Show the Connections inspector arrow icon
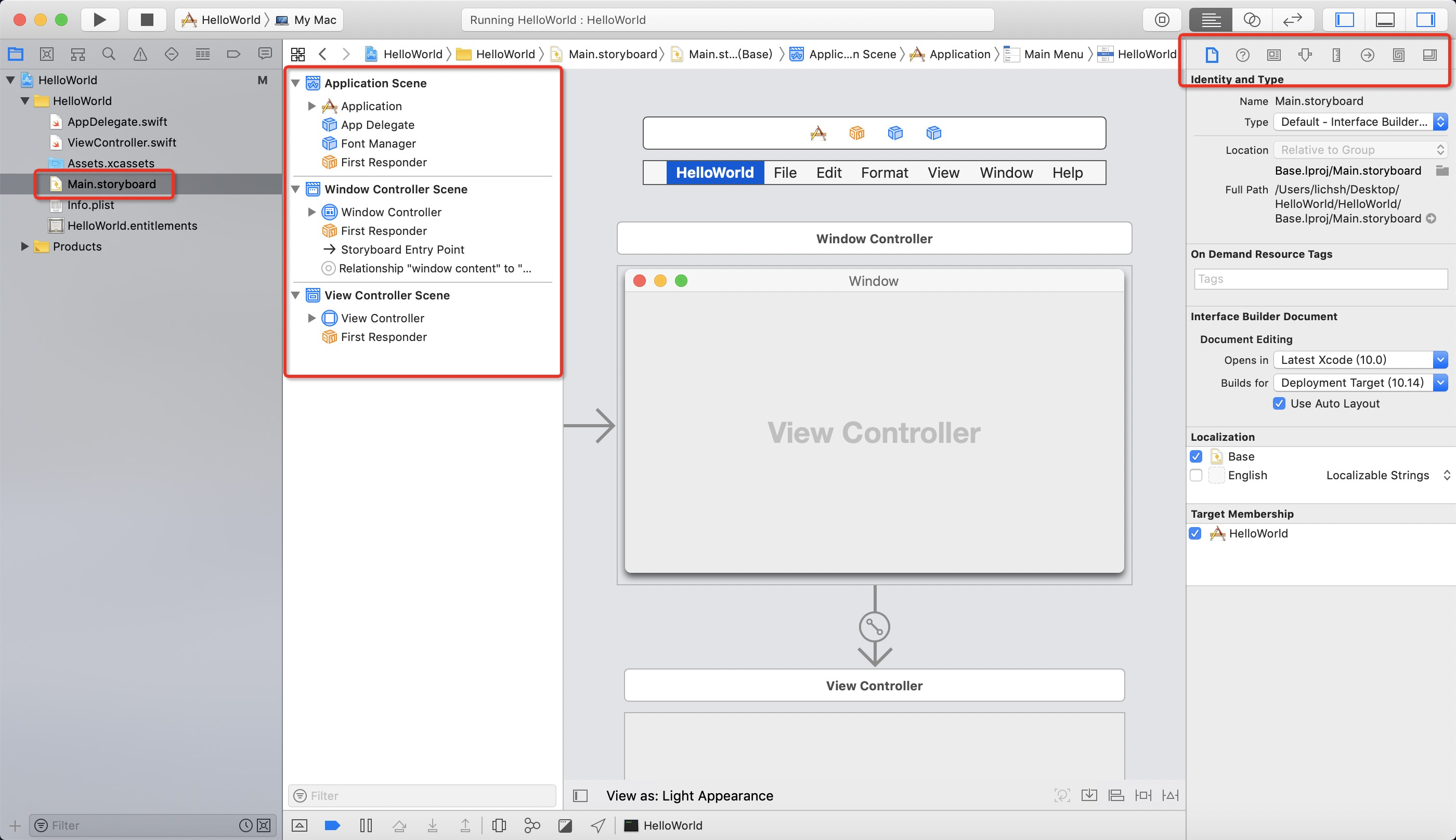The image size is (1456, 840). click(1367, 55)
